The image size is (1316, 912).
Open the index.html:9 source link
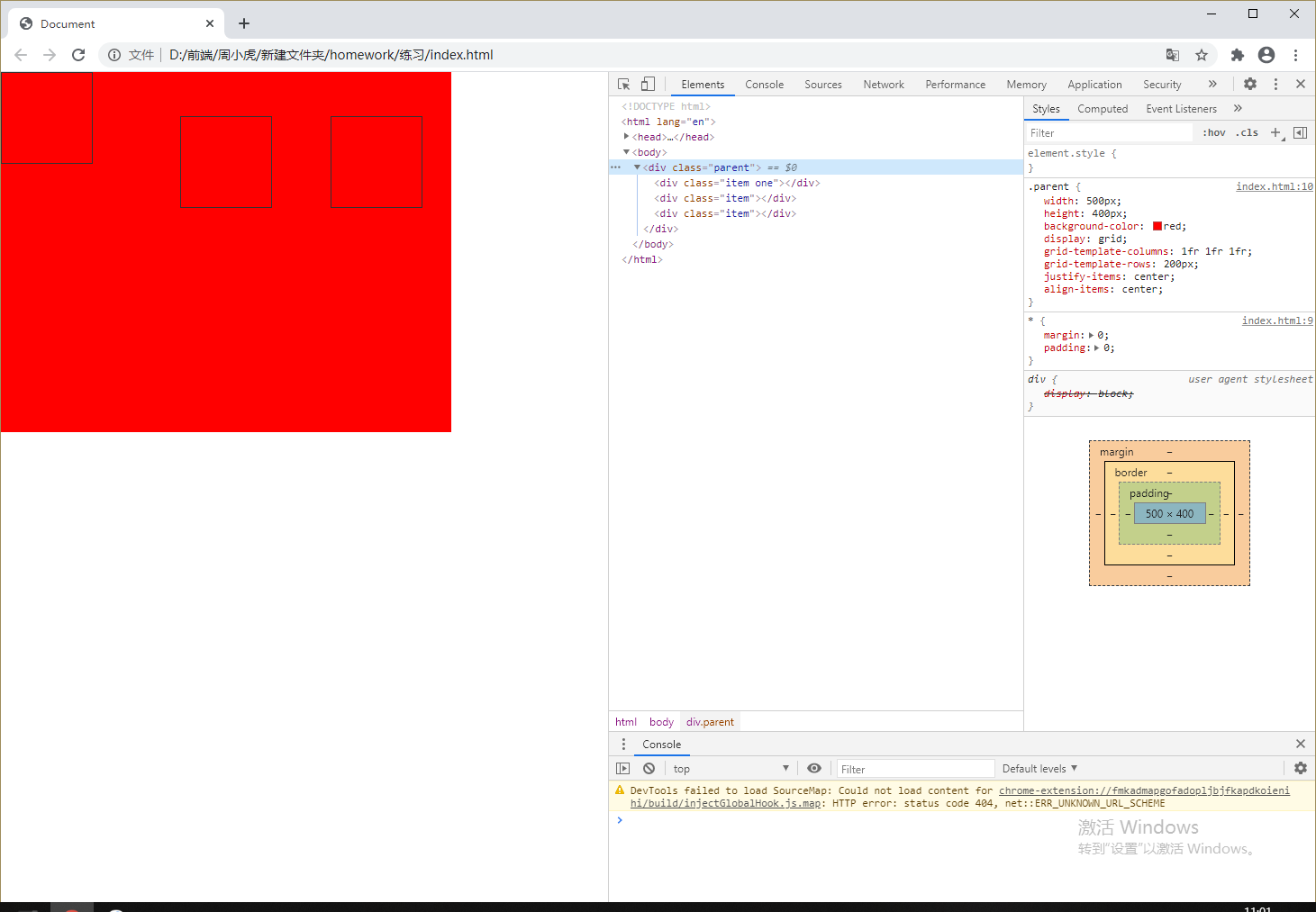(x=1277, y=321)
